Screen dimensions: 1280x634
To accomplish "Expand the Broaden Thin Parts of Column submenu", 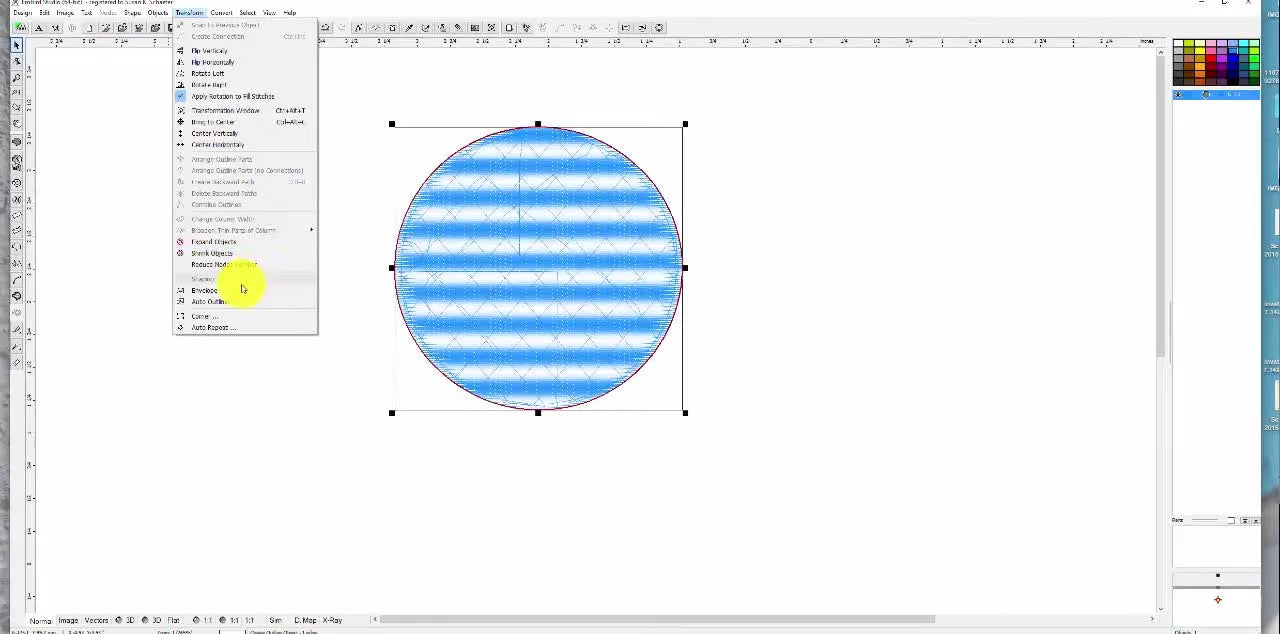I will 310,230.
